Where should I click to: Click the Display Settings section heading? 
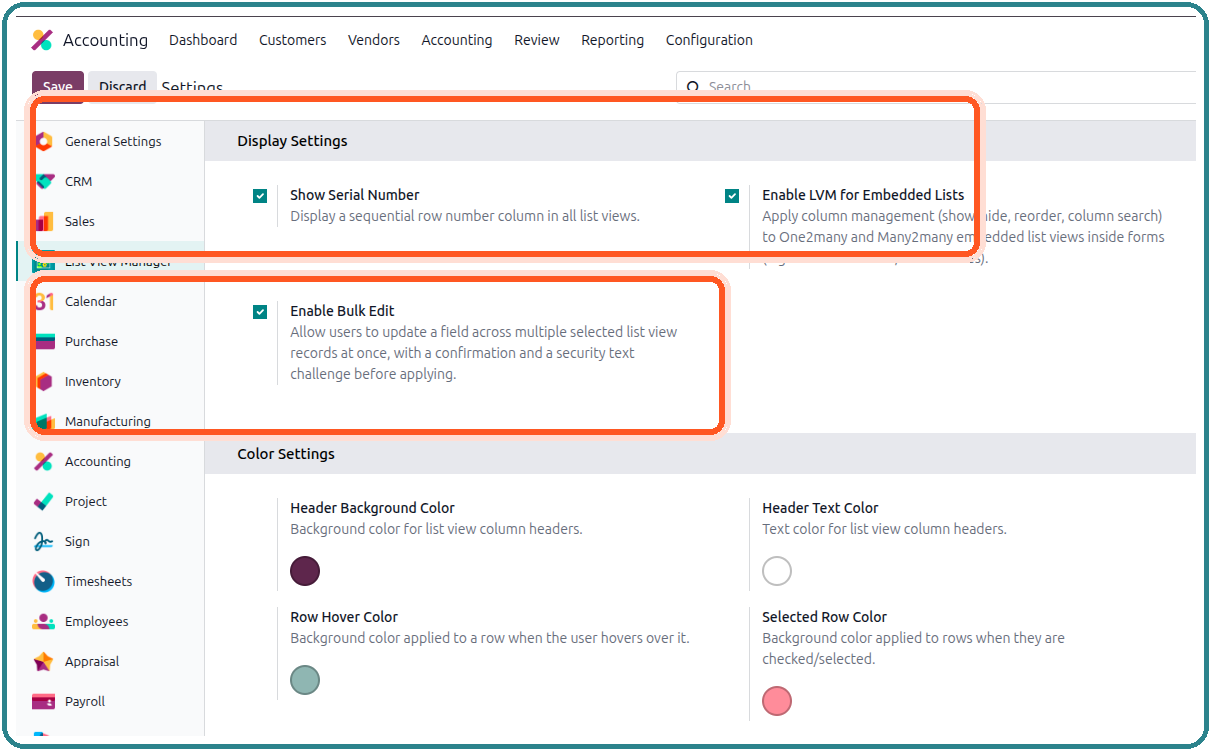(x=292, y=141)
